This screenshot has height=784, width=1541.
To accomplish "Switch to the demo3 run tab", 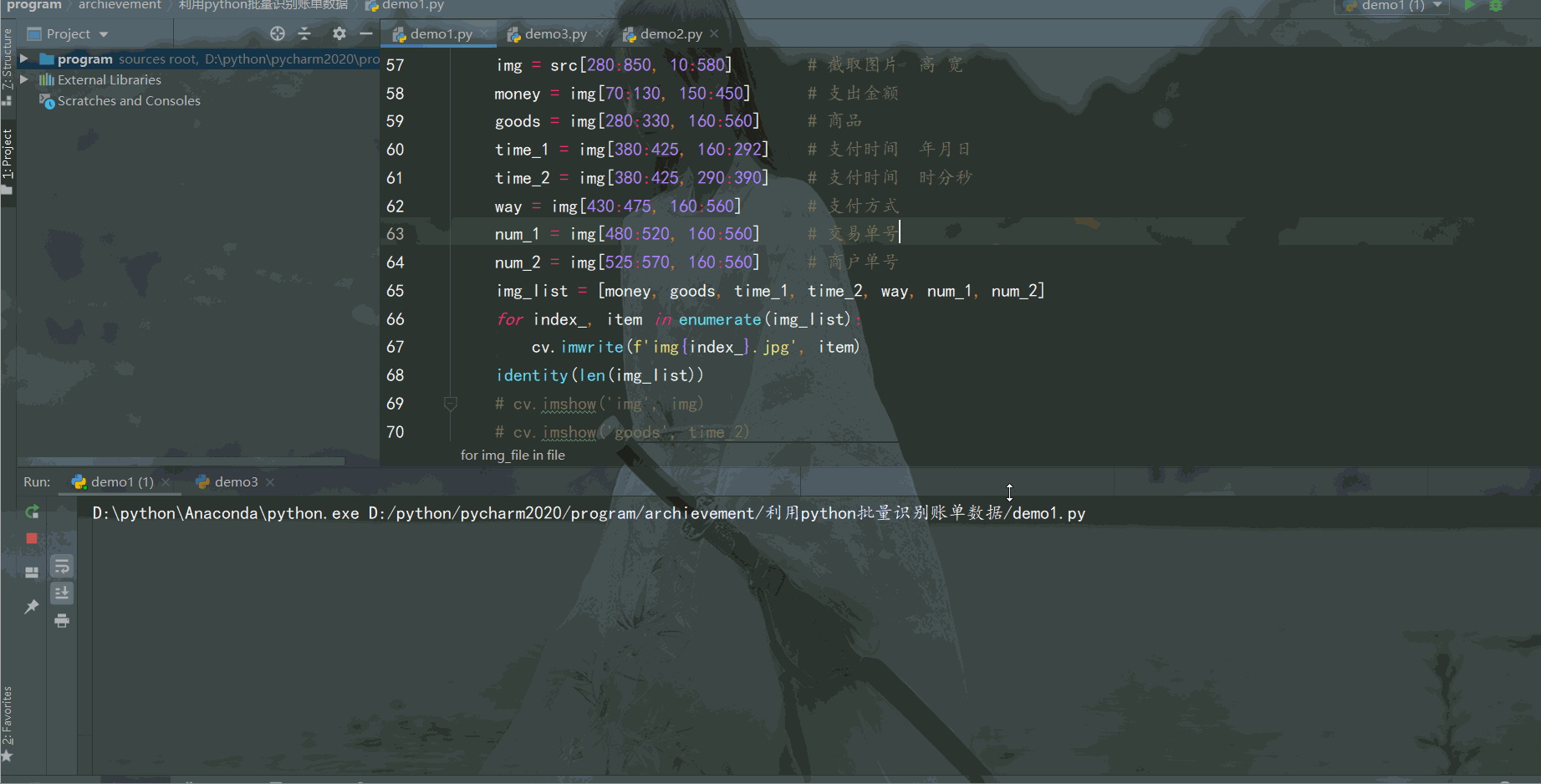I will (x=235, y=482).
